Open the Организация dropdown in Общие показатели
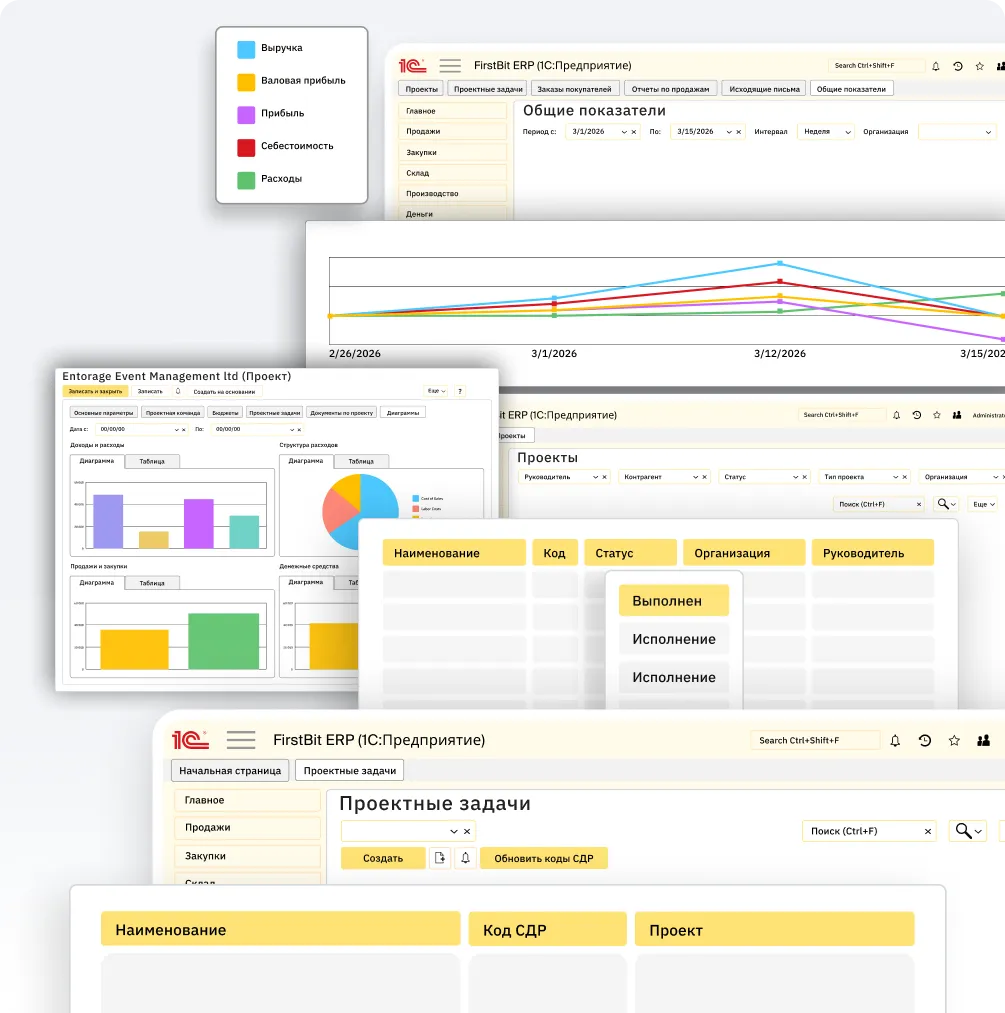Viewport: 1005px width, 1013px height. point(988,132)
